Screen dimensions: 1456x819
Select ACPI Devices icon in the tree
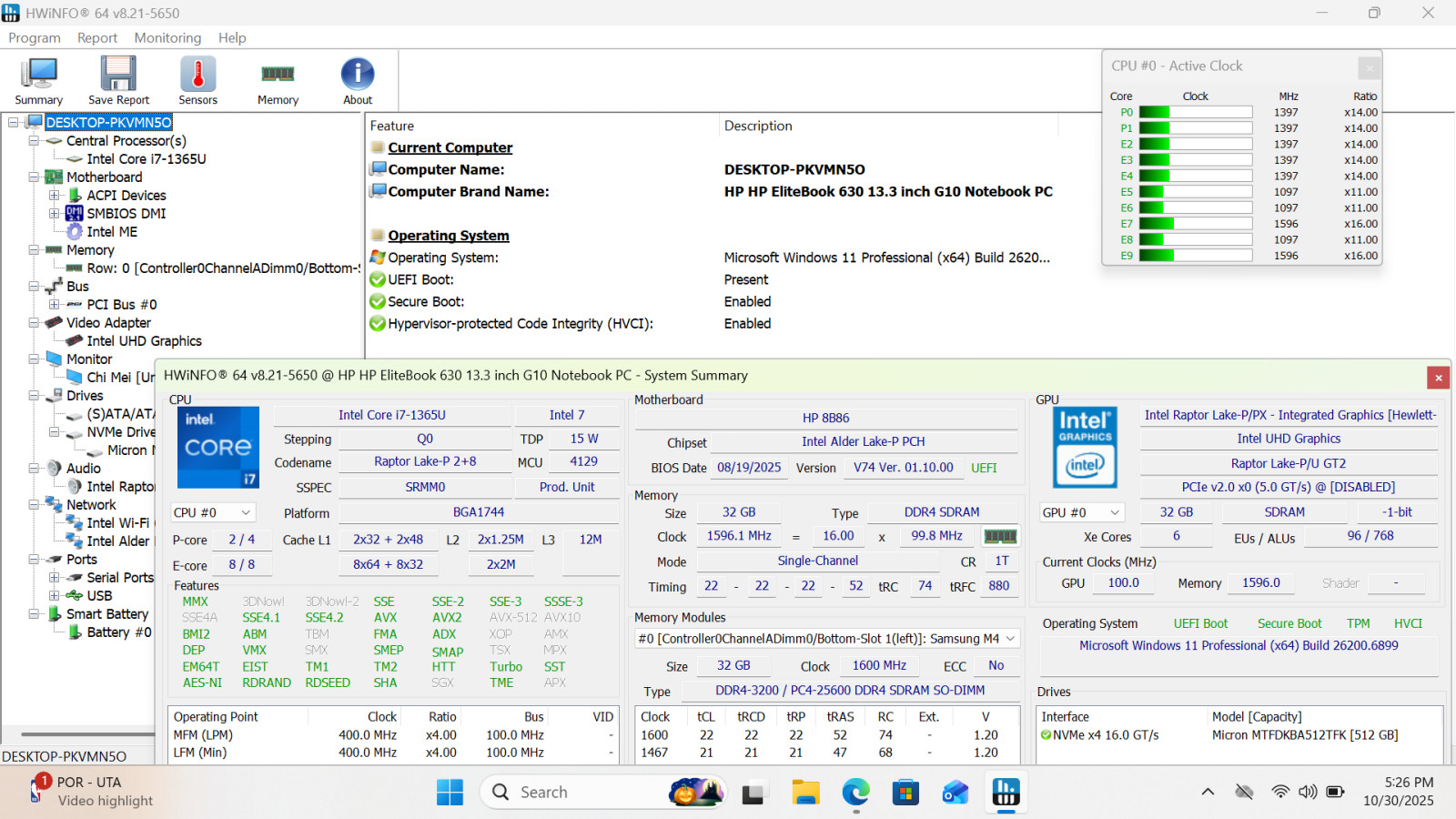tap(76, 196)
